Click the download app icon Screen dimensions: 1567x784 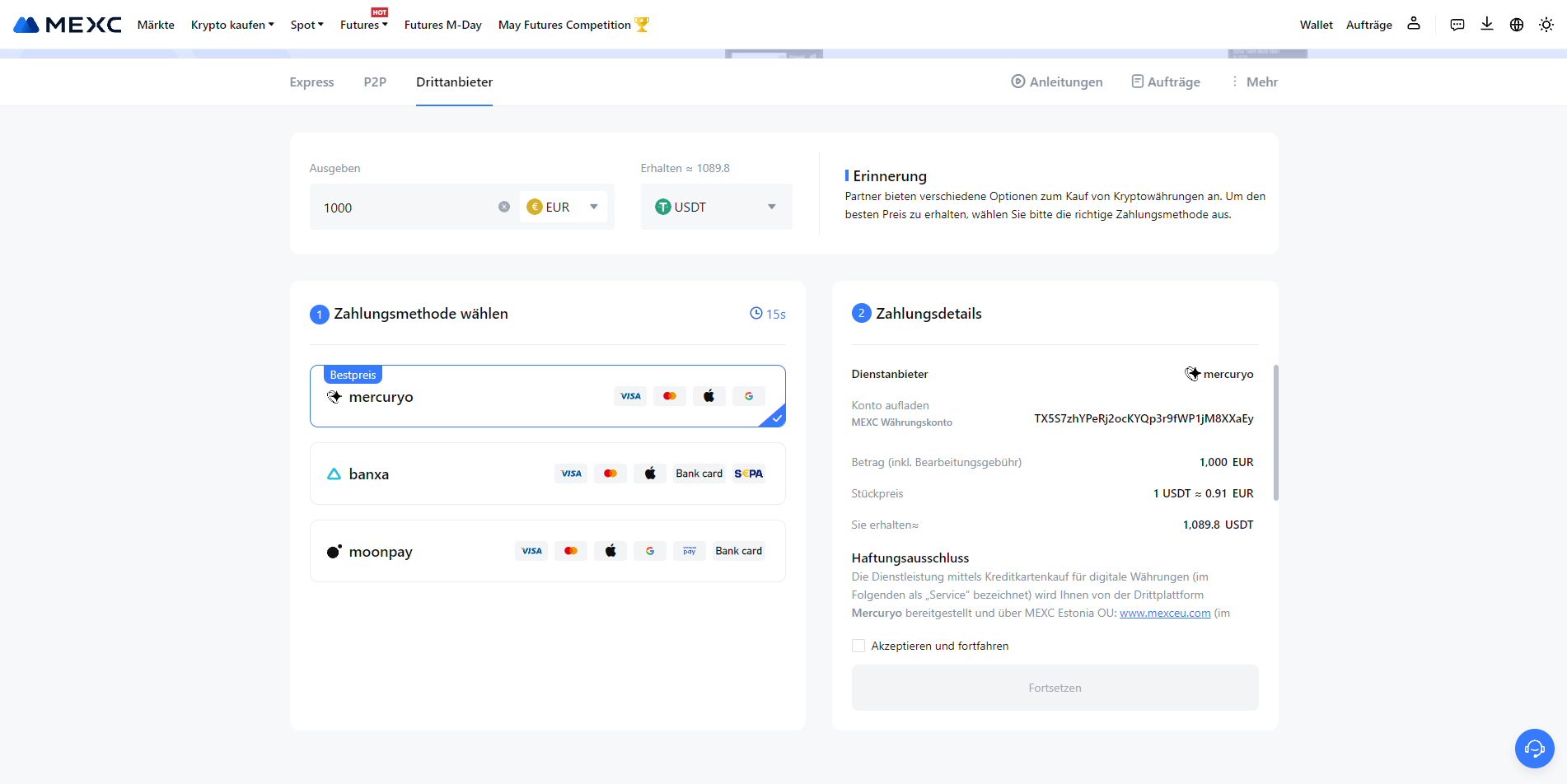(x=1487, y=24)
